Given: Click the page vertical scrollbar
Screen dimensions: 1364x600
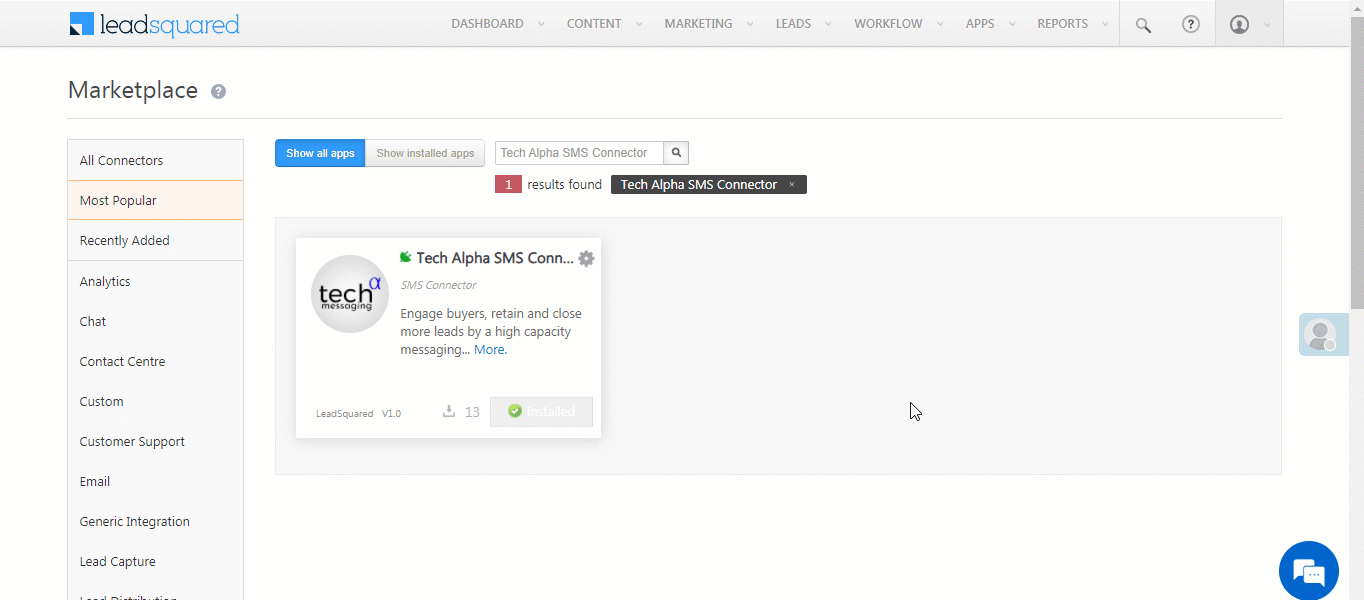Looking at the screenshot, I should pyautogui.click(x=1356, y=160).
